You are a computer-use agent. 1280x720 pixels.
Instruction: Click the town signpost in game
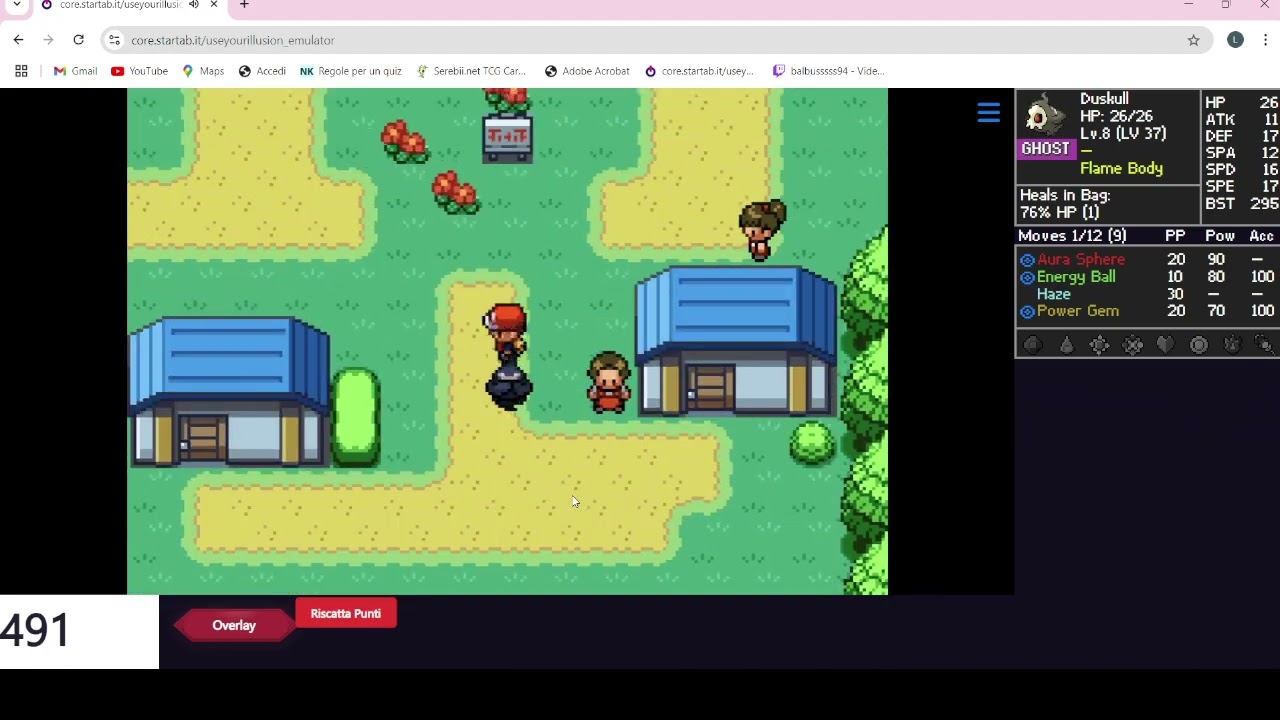click(x=507, y=138)
